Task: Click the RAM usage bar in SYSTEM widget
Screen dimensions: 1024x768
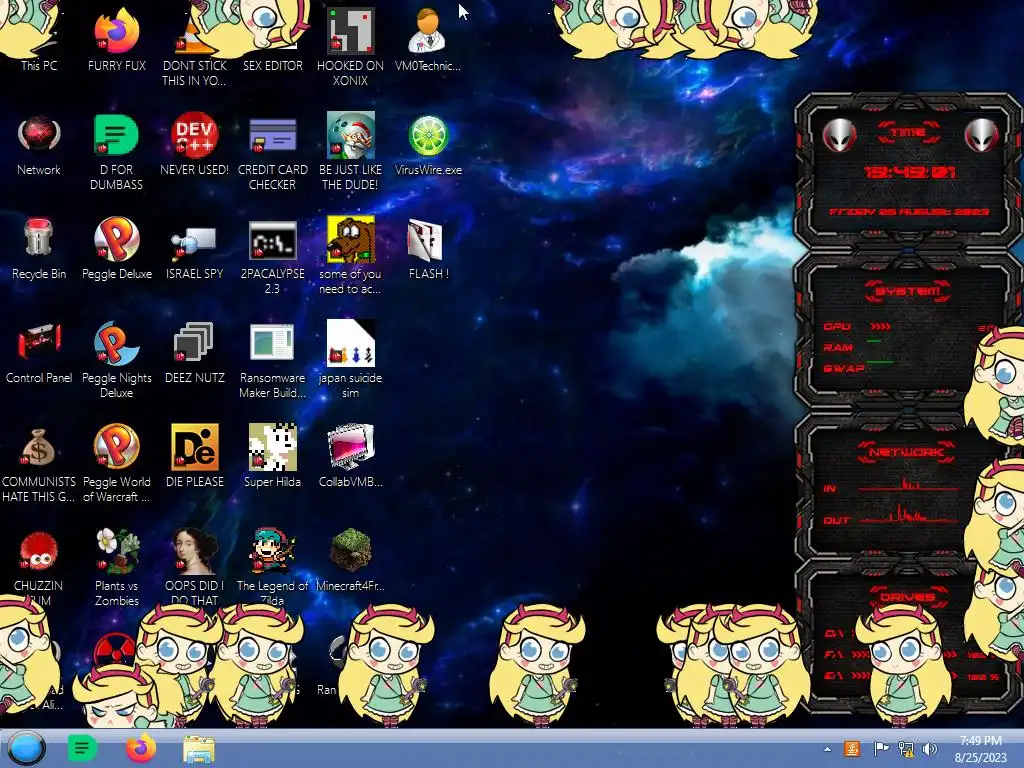Action: click(x=873, y=341)
